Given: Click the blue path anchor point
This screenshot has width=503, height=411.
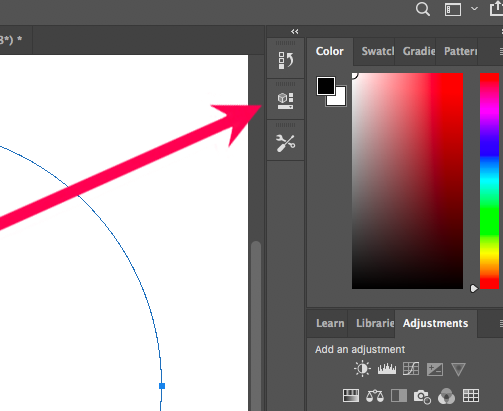Looking at the screenshot, I should point(162,386).
